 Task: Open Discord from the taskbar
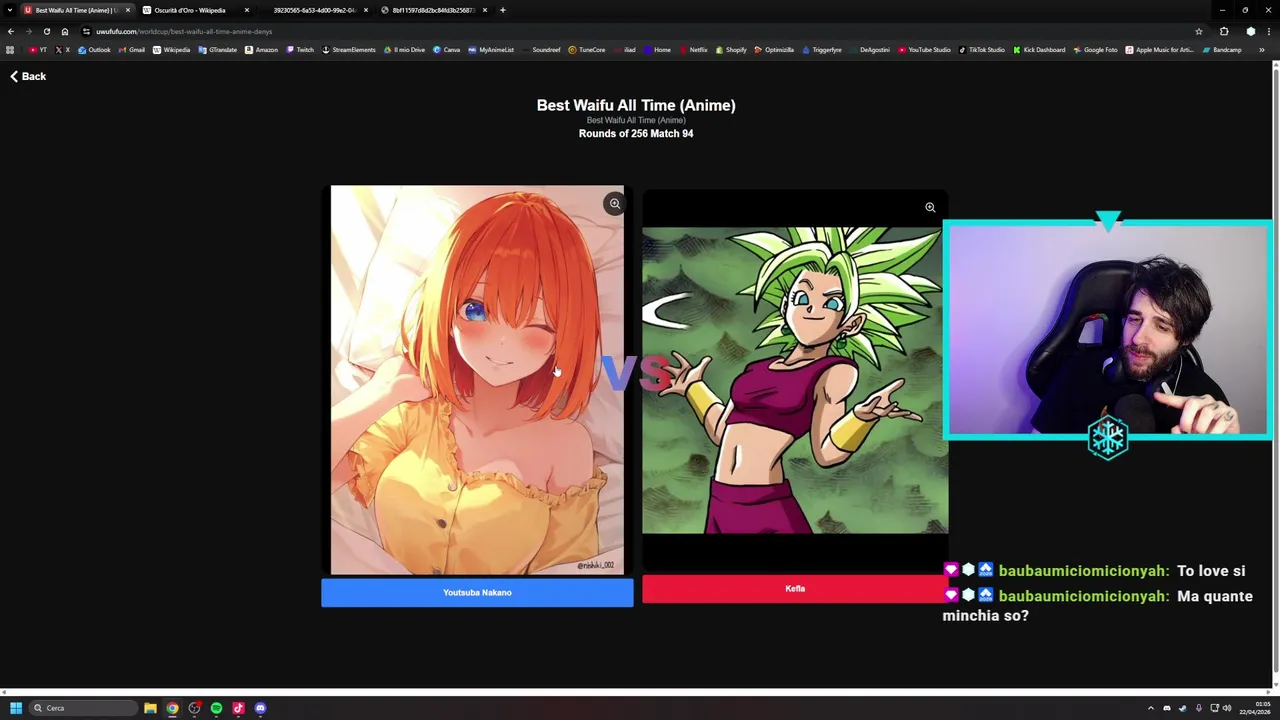[260, 708]
